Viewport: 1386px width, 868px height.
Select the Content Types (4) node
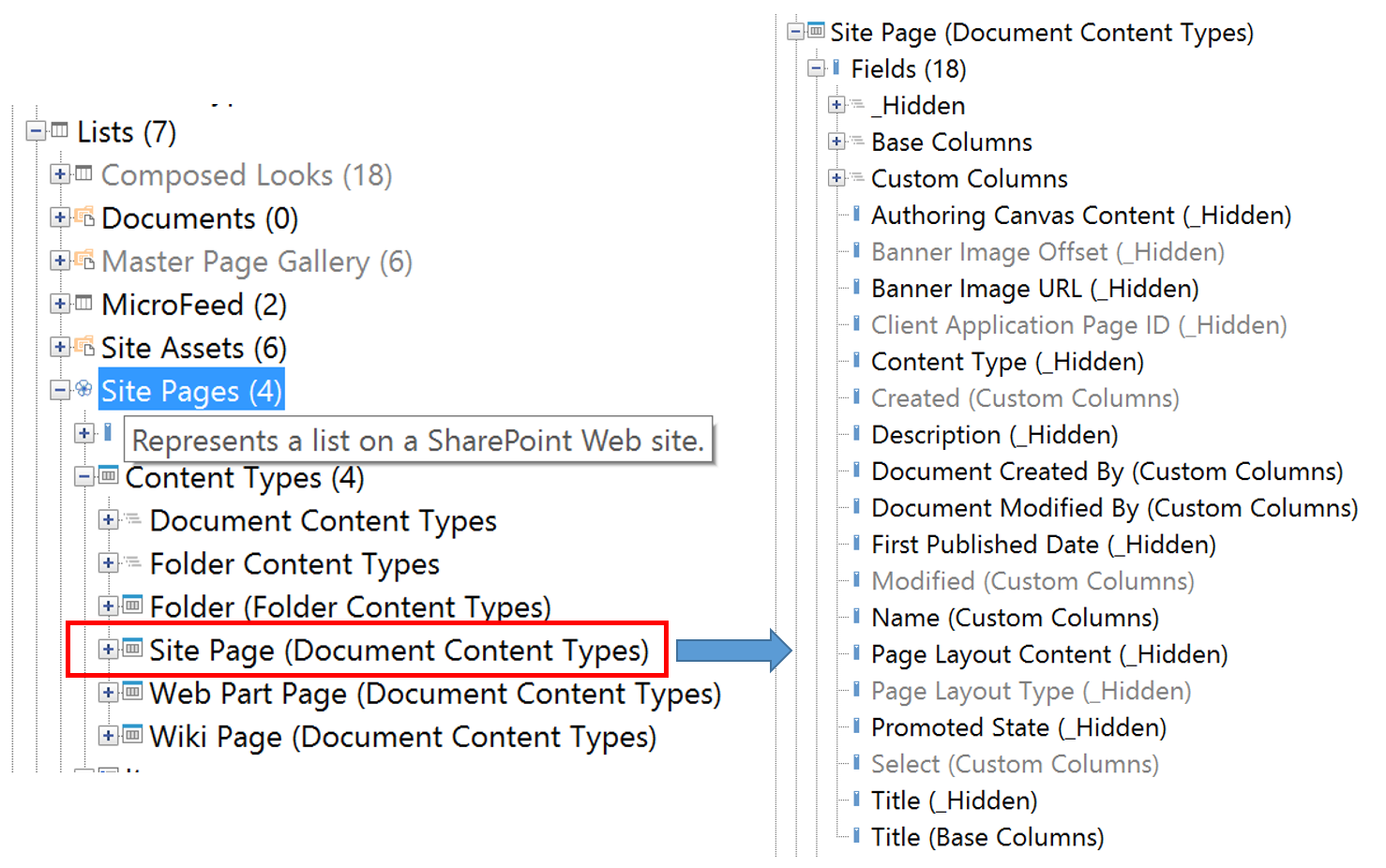tap(244, 478)
